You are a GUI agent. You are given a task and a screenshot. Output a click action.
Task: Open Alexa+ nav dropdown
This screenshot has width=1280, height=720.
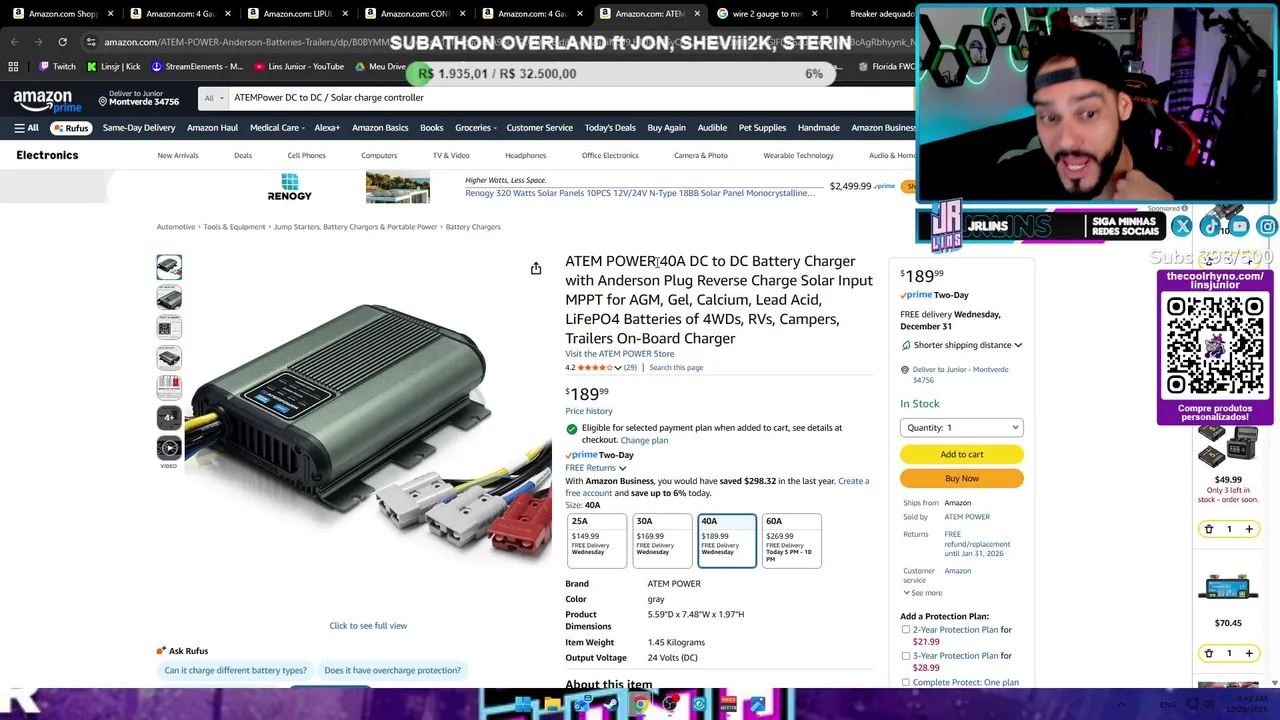[x=327, y=128]
